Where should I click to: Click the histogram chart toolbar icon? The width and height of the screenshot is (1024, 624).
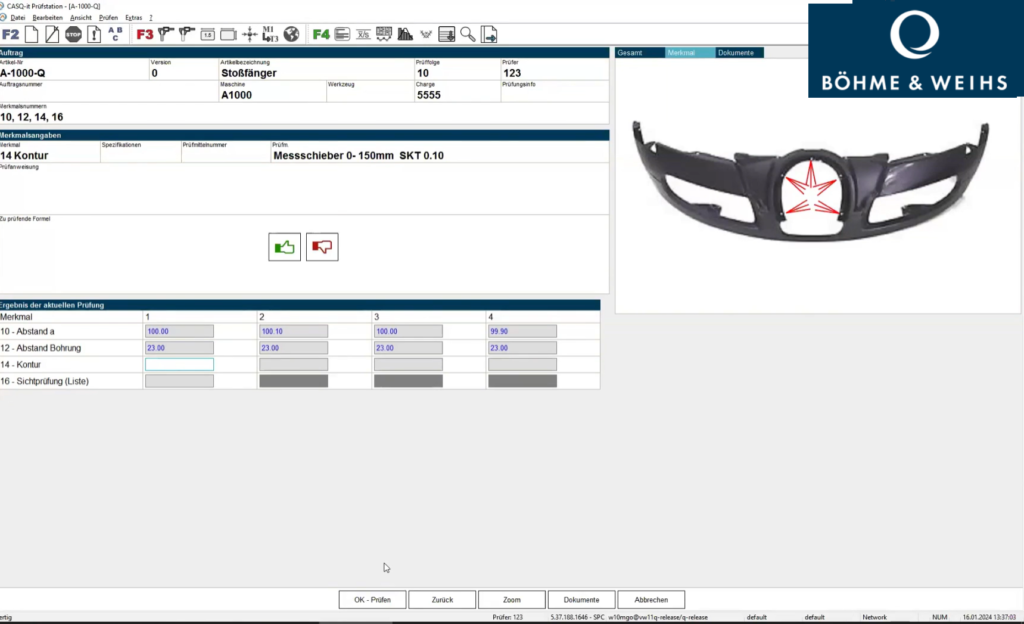pyautogui.click(x=405, y=34)
